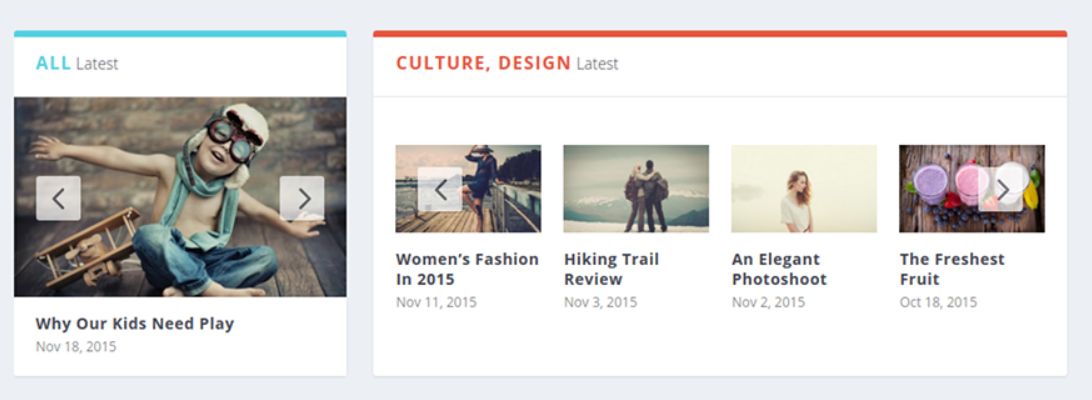The image size is (1092, 400).
Task: Click the Nov 18, 2015 post date
Action: click(76, 346)
